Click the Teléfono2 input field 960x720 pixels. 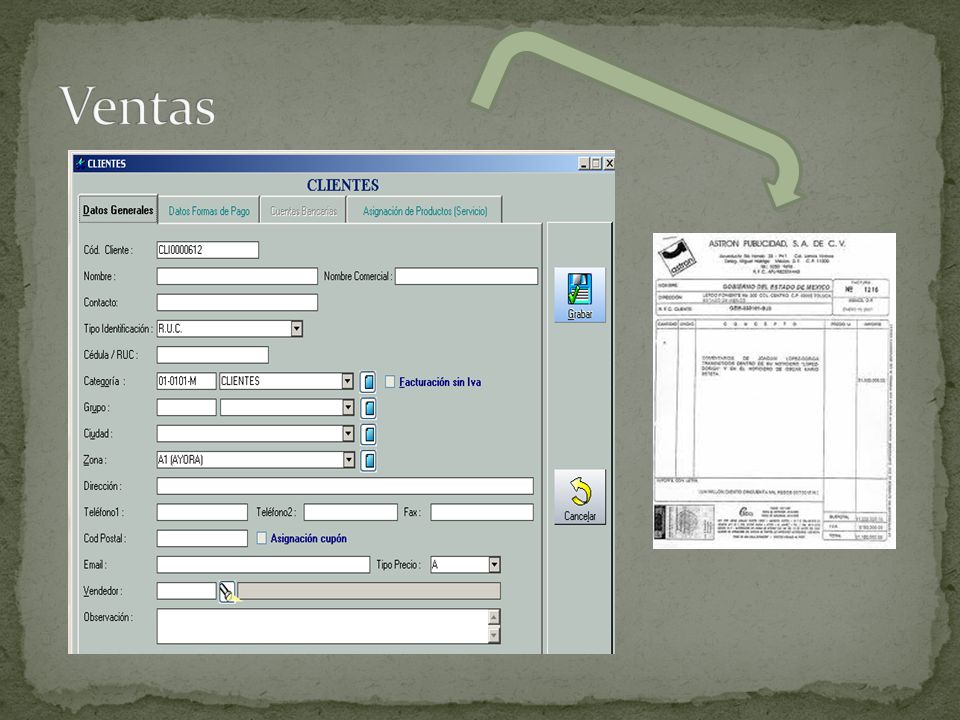[x=350, y=512]
